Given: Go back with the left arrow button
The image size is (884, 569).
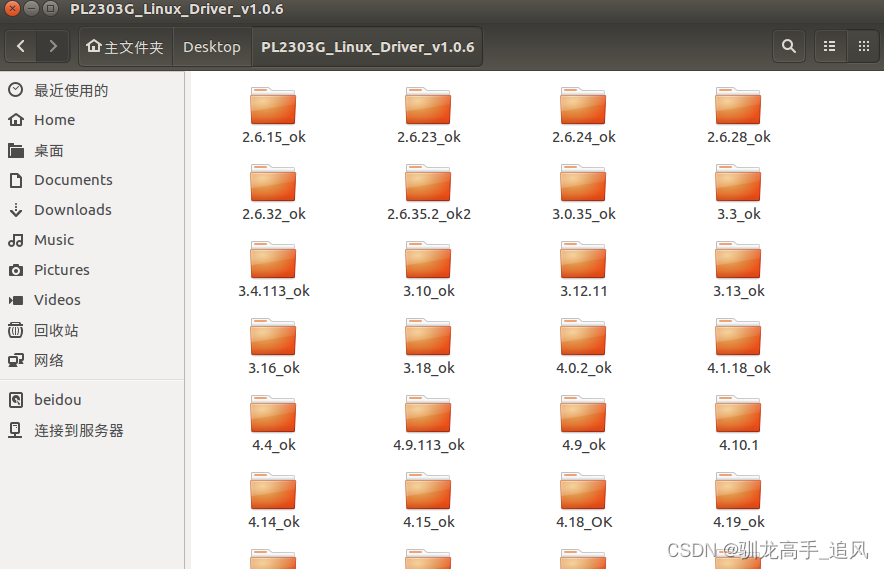Looking at the screenshot, I should pos(21,46).
